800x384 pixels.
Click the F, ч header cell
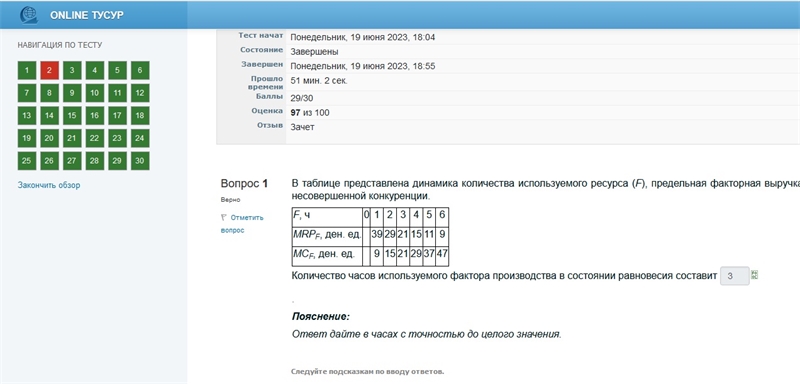click(x=327, y=217)
